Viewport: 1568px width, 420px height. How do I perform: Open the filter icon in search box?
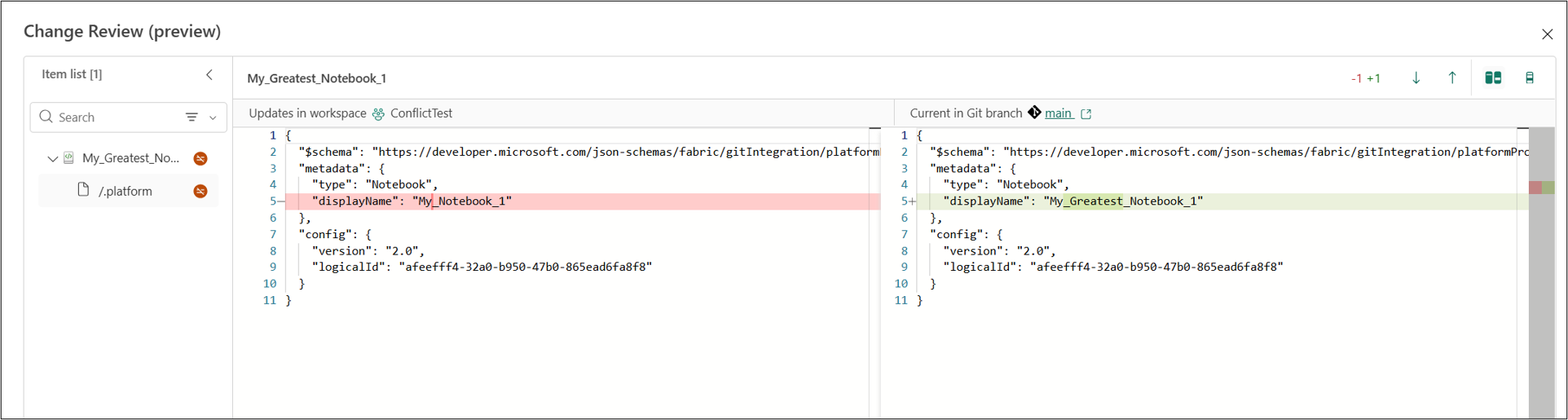pos(192,117)
